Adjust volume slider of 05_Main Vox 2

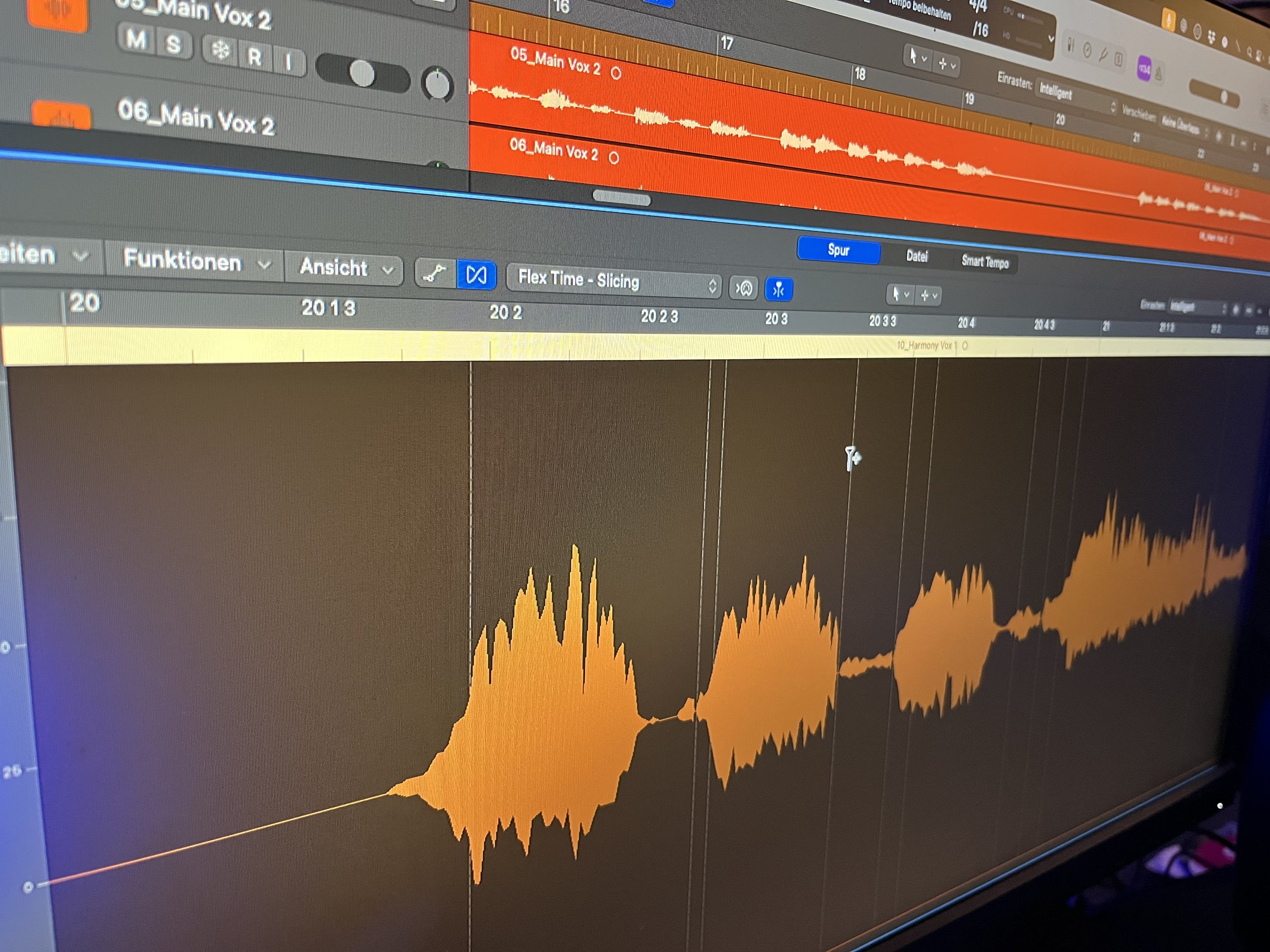[x=363, y=74]
